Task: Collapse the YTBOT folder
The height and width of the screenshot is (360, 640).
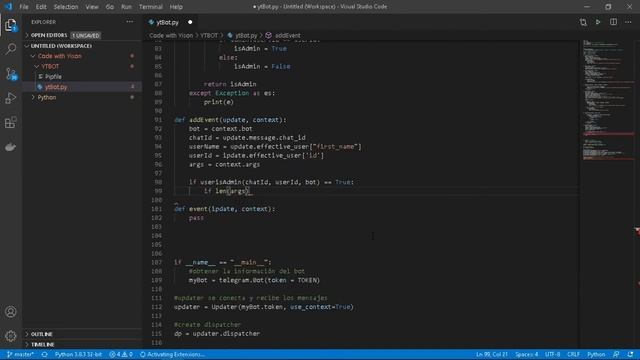Action: tap(50, 66)
